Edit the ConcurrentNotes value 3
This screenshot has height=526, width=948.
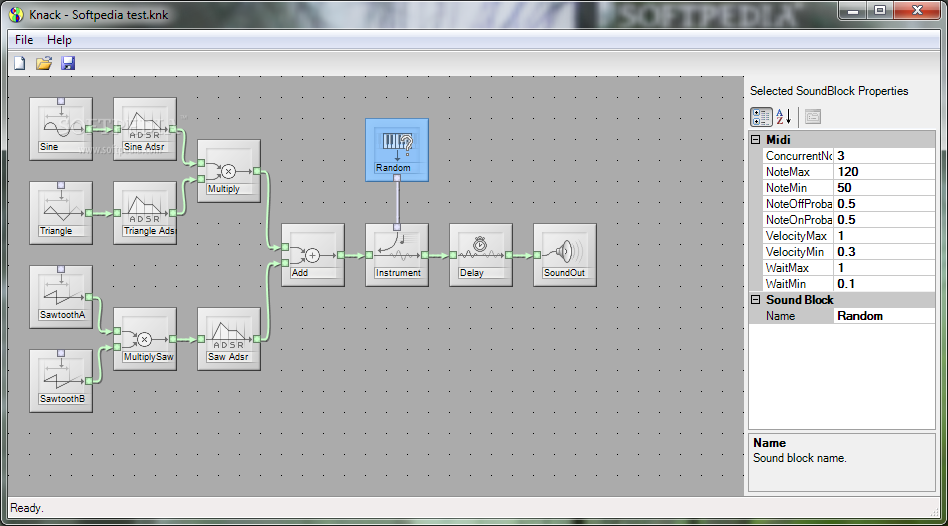[885, 156]
